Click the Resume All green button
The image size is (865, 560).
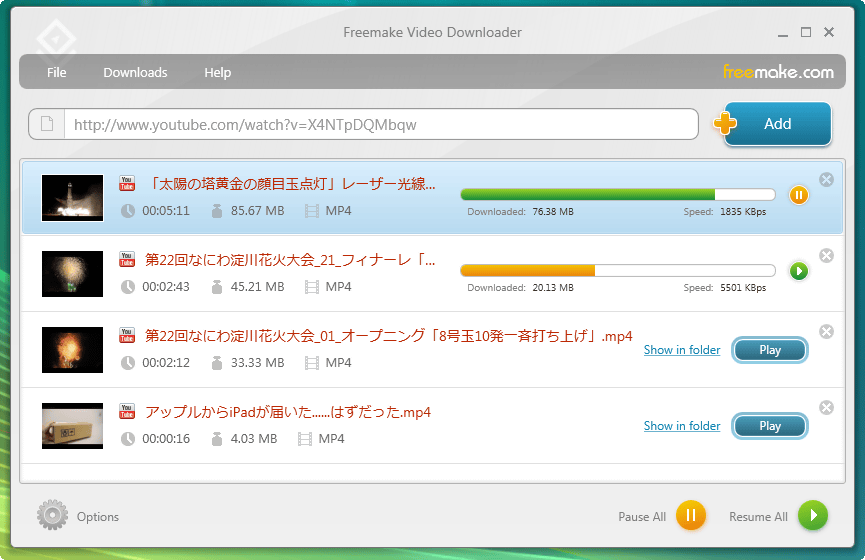coord(813,515)
